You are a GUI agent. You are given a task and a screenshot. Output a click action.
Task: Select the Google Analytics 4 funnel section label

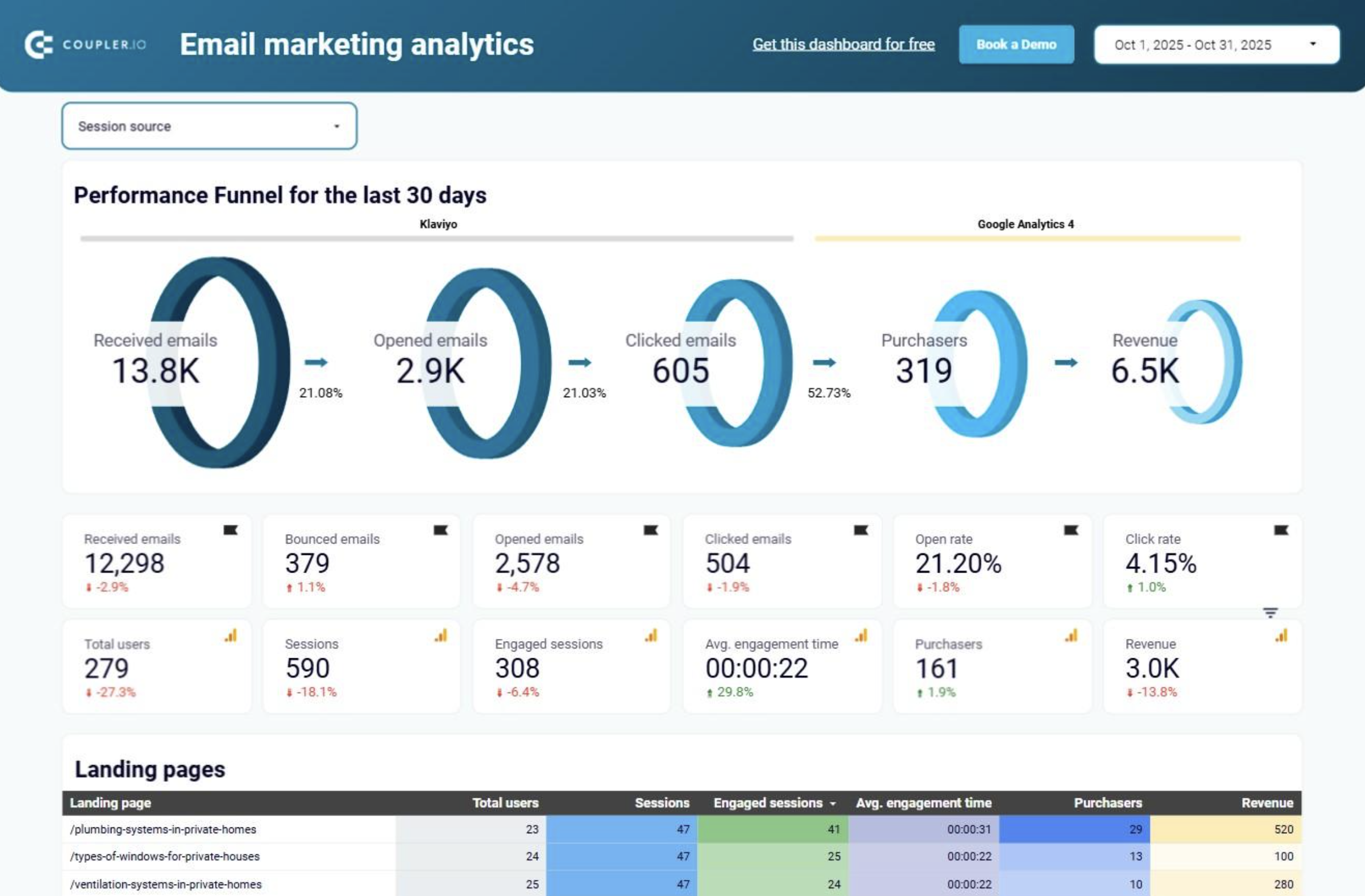click(x=1026, y=224)
